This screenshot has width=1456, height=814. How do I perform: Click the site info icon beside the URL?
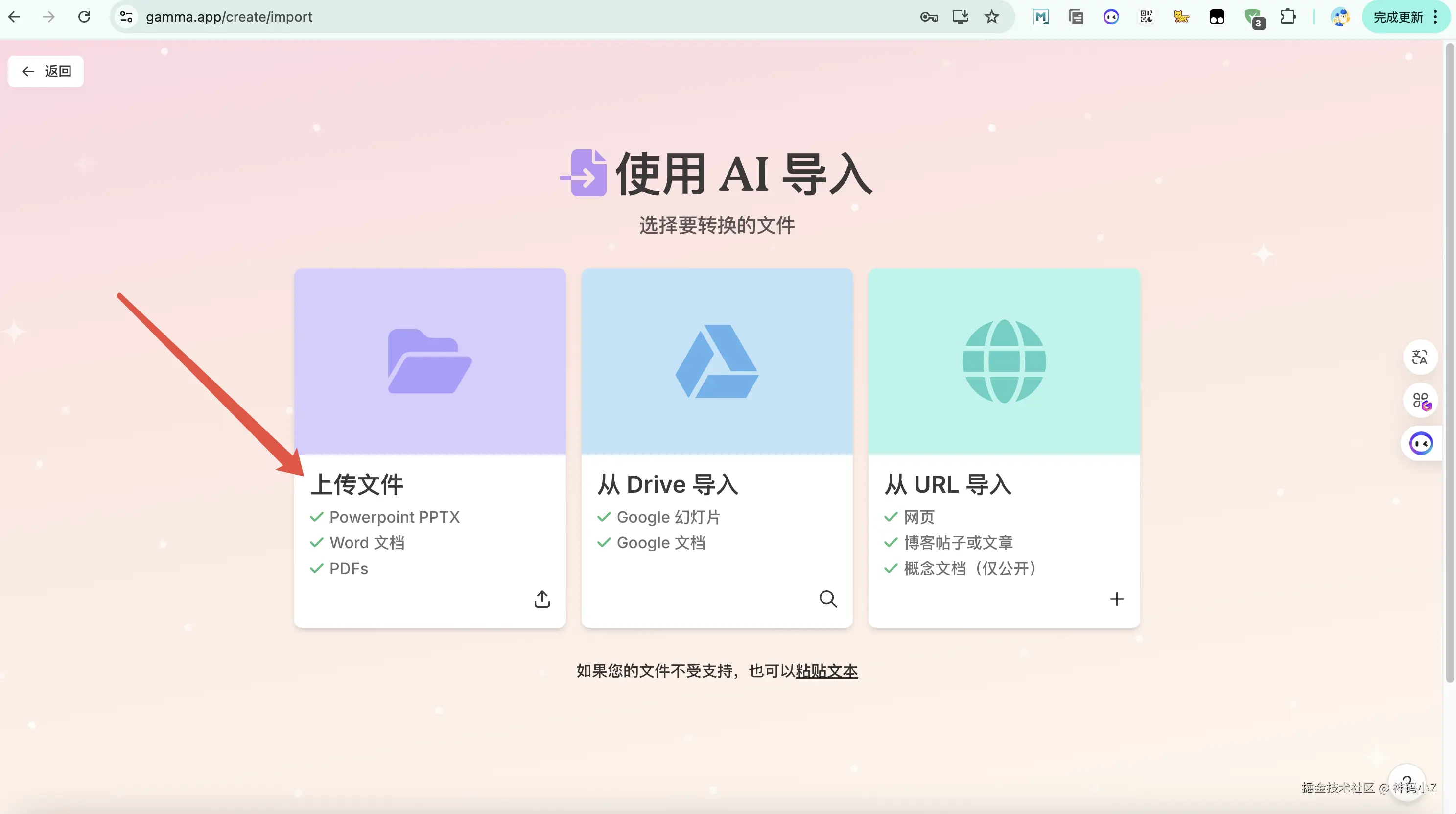(127, 17)
